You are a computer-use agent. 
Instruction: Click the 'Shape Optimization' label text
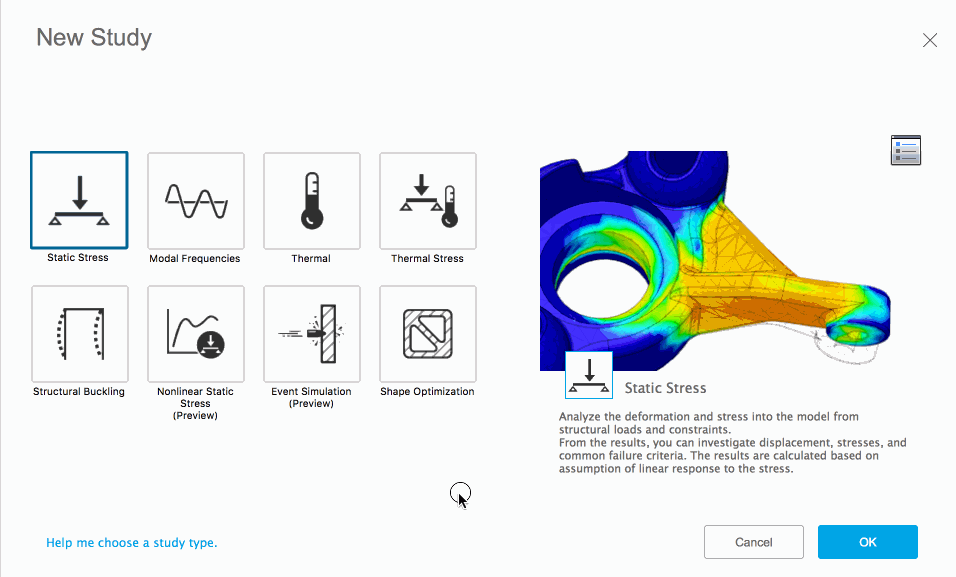[427, 392]
